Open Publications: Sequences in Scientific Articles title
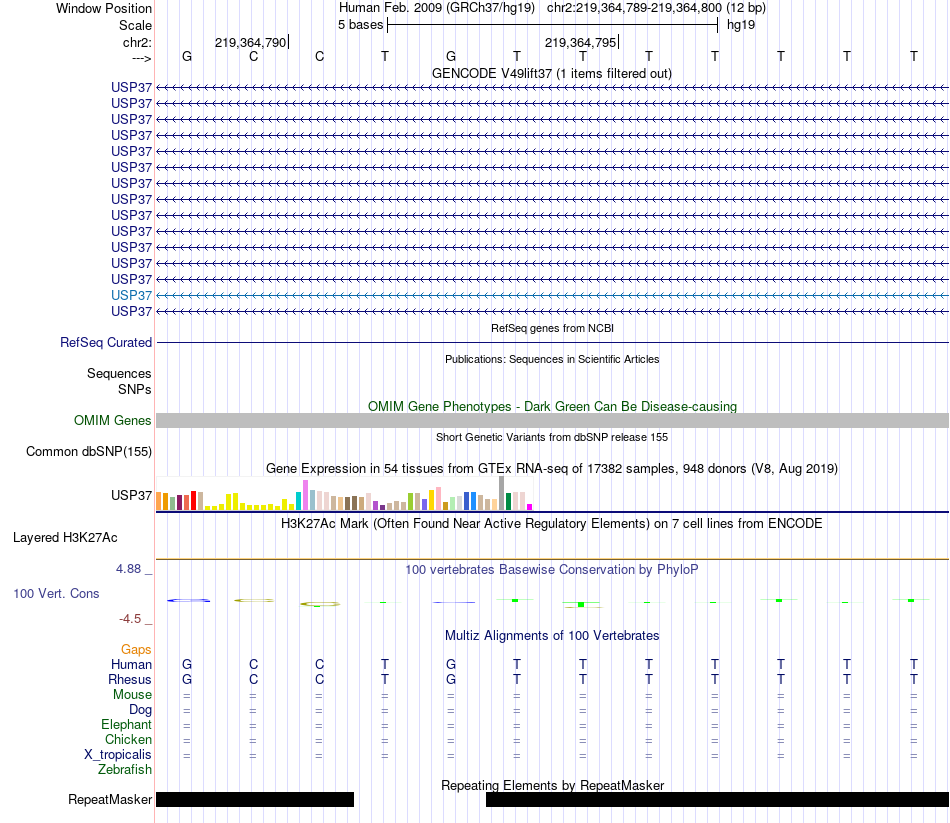 pos(552,359)
